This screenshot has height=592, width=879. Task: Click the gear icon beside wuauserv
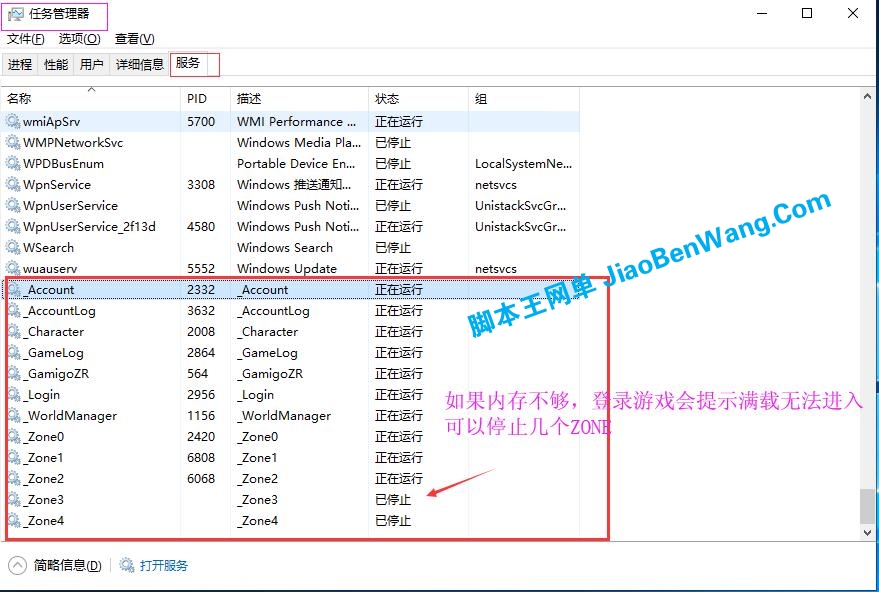[13, 268]
